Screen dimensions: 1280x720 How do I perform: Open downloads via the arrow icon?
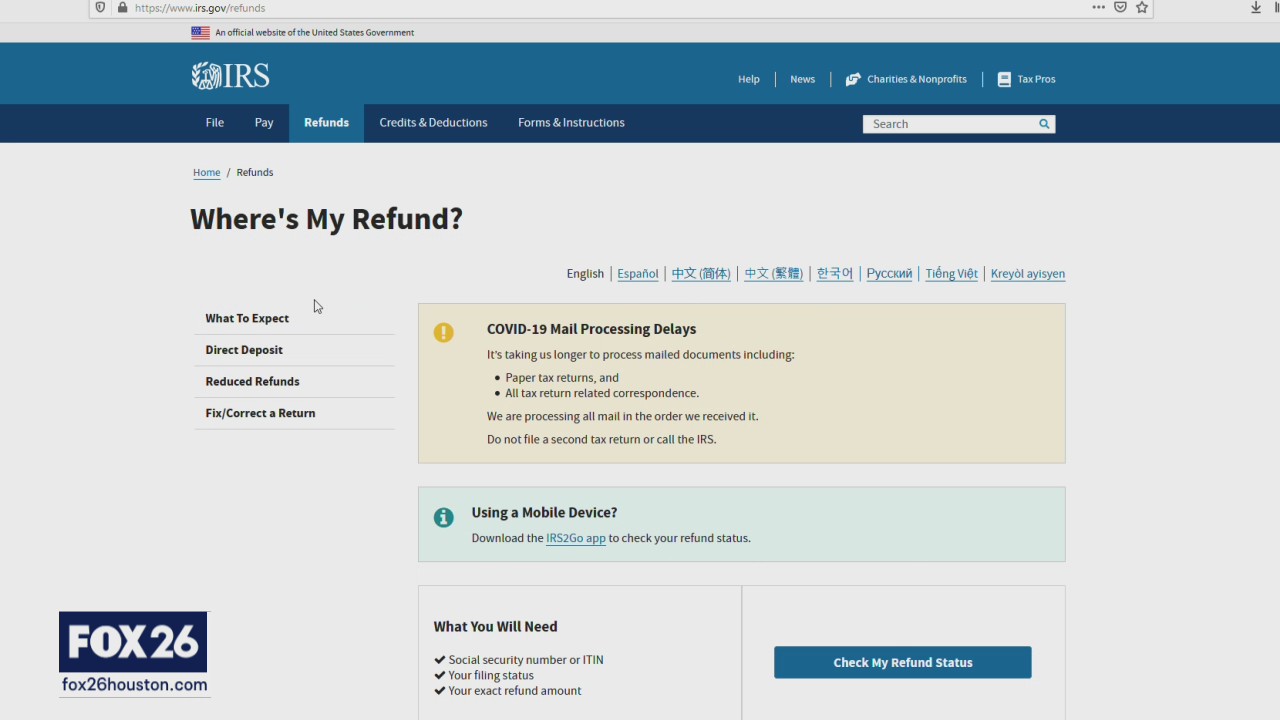1254,8
